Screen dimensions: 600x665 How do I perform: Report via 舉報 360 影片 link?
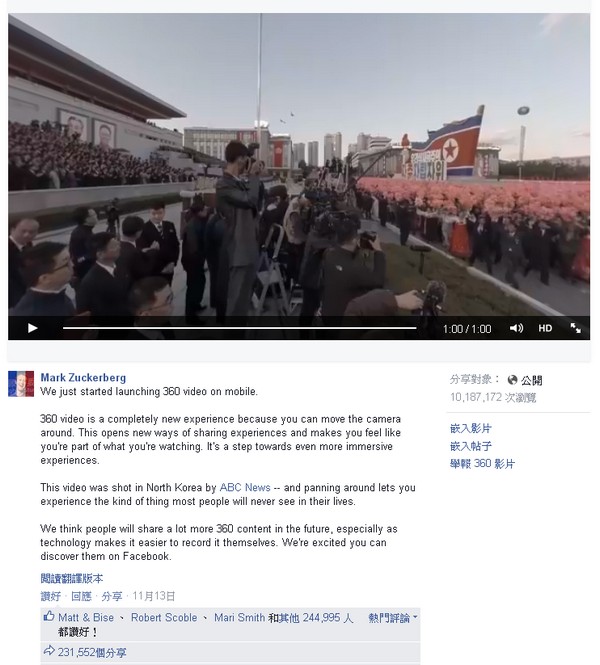coord(482,463)
